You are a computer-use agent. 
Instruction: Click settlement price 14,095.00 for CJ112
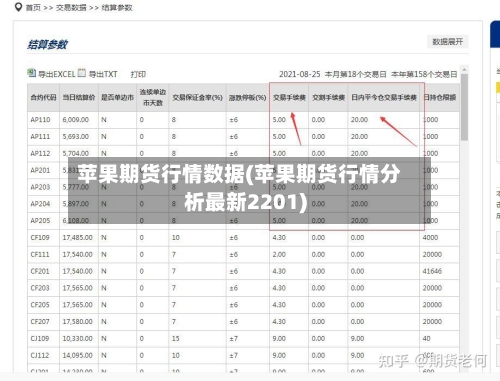[x=77, y=355]
